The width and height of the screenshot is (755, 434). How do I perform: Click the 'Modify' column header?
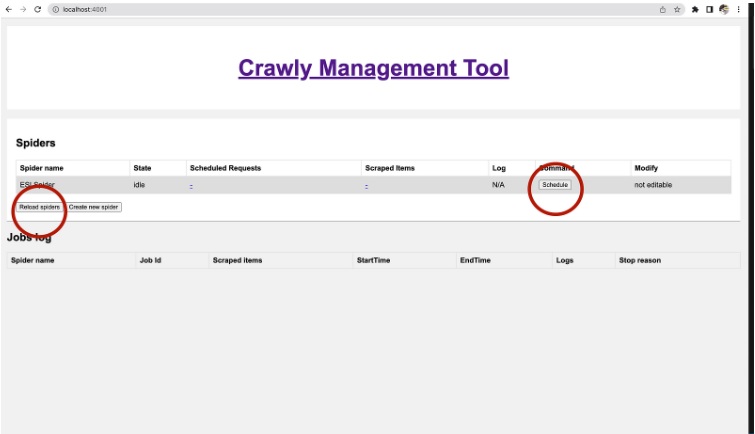[x=646, y=168]
